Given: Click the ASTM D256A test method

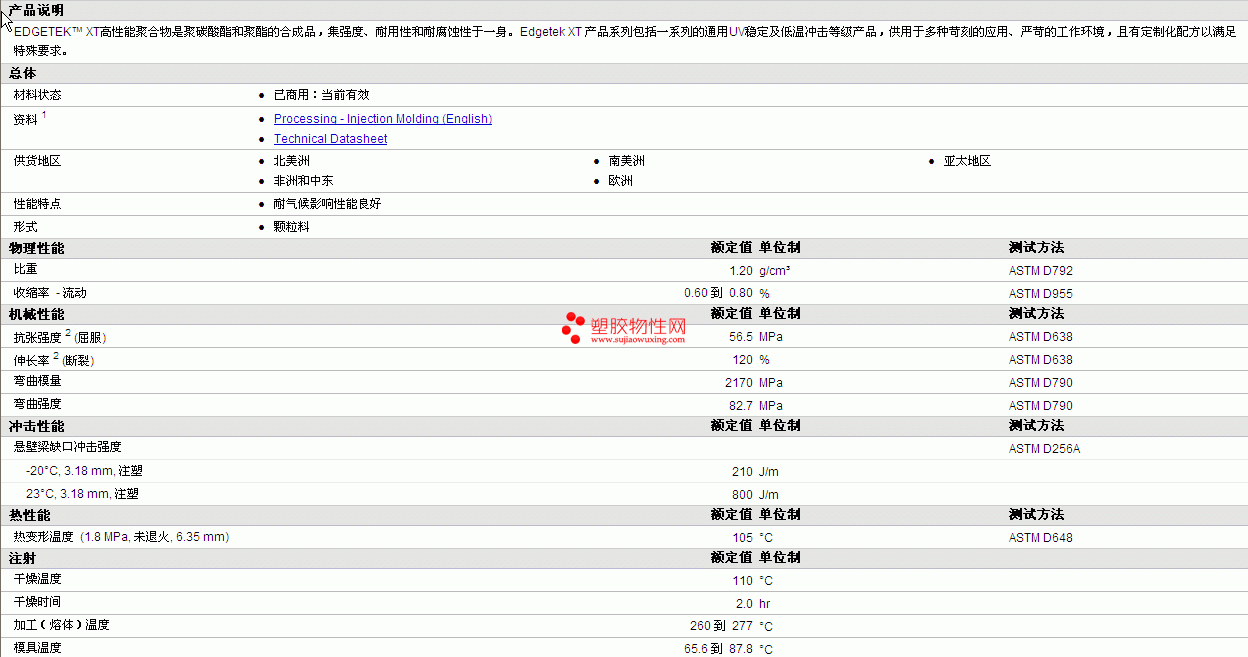Looking at the screenshot, I should tap(1045, 449).
